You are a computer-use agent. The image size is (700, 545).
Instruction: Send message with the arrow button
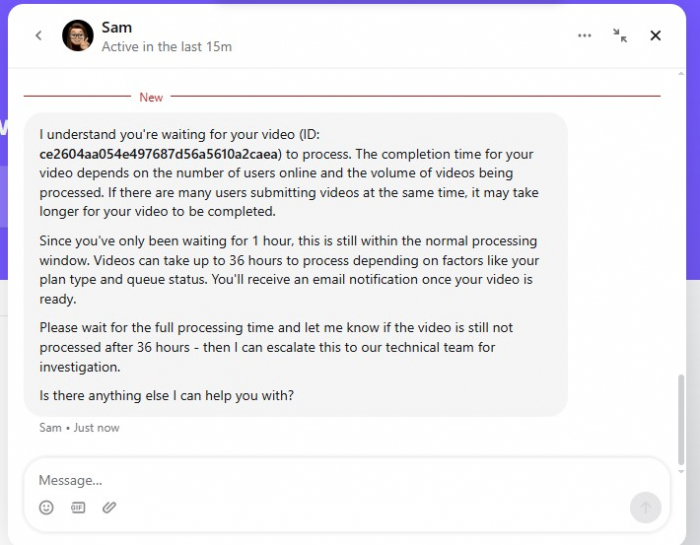(x=646, y=508)
